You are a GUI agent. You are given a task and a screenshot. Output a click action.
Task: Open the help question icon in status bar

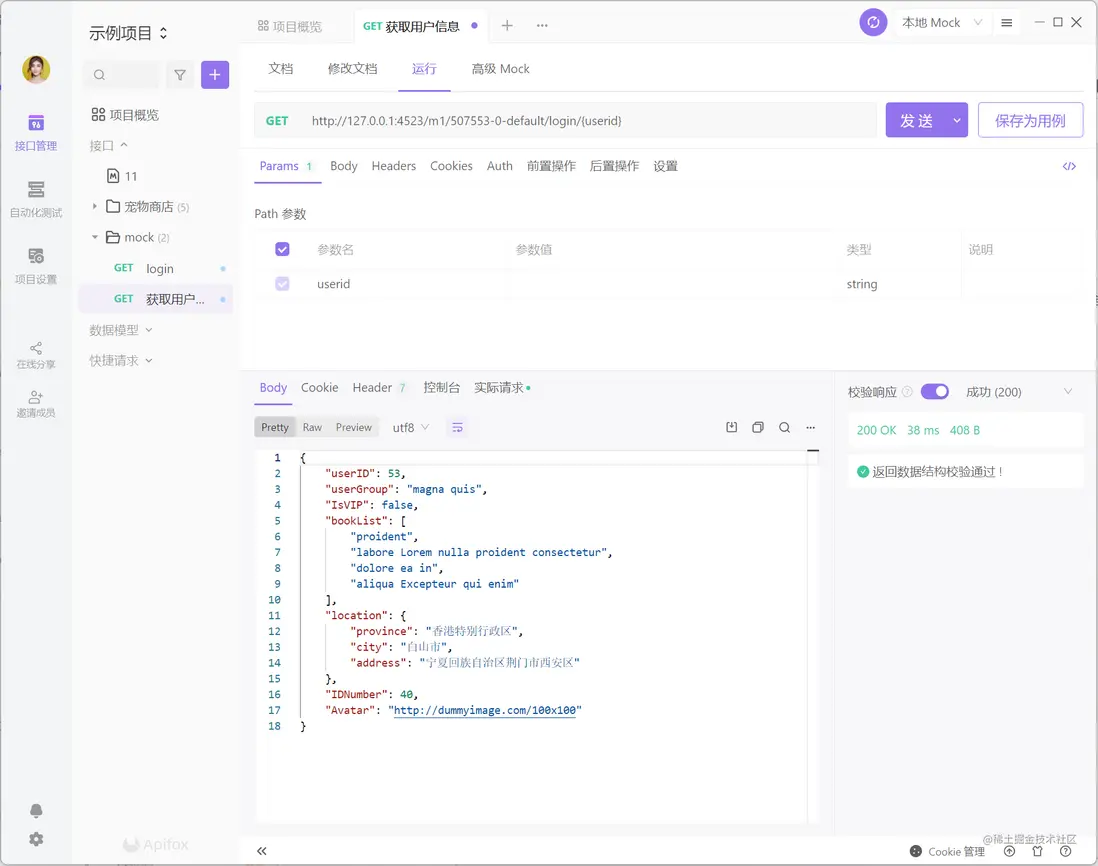[x=1065, y=851]
